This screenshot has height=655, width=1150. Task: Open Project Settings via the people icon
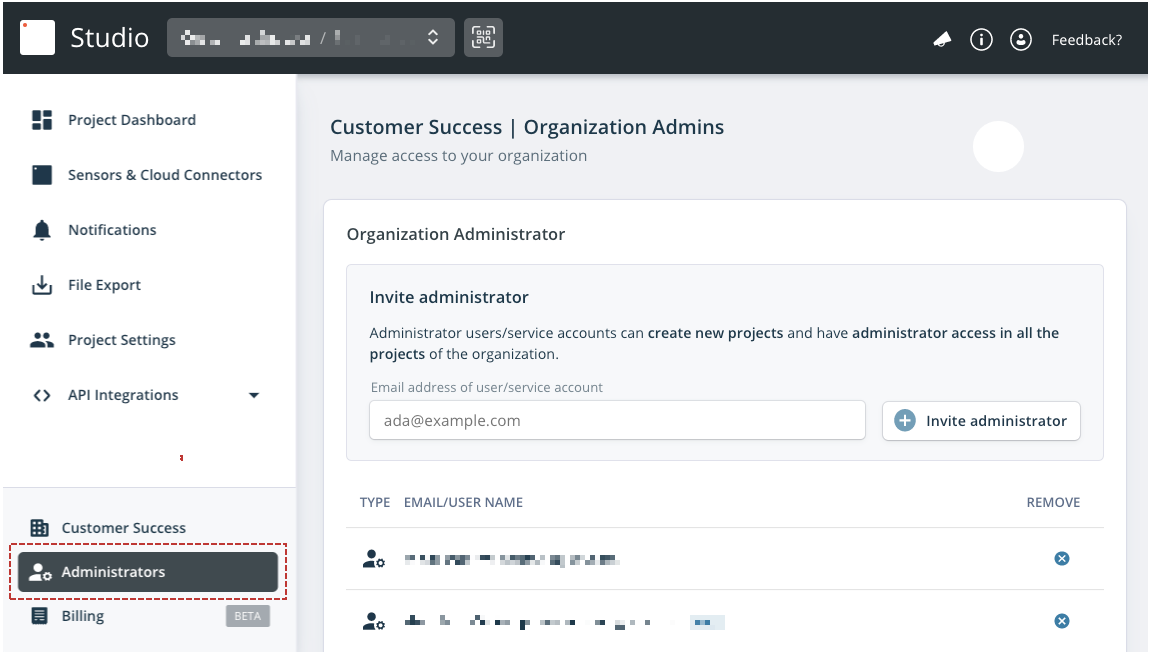point(41,339)
